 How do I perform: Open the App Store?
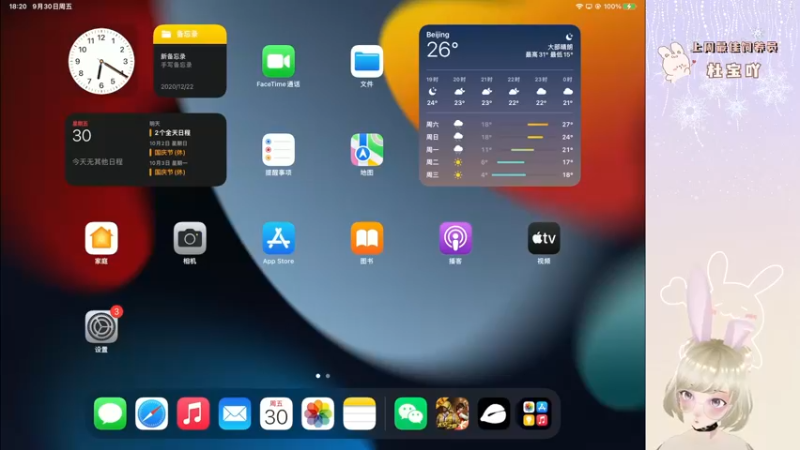(278, 238)
